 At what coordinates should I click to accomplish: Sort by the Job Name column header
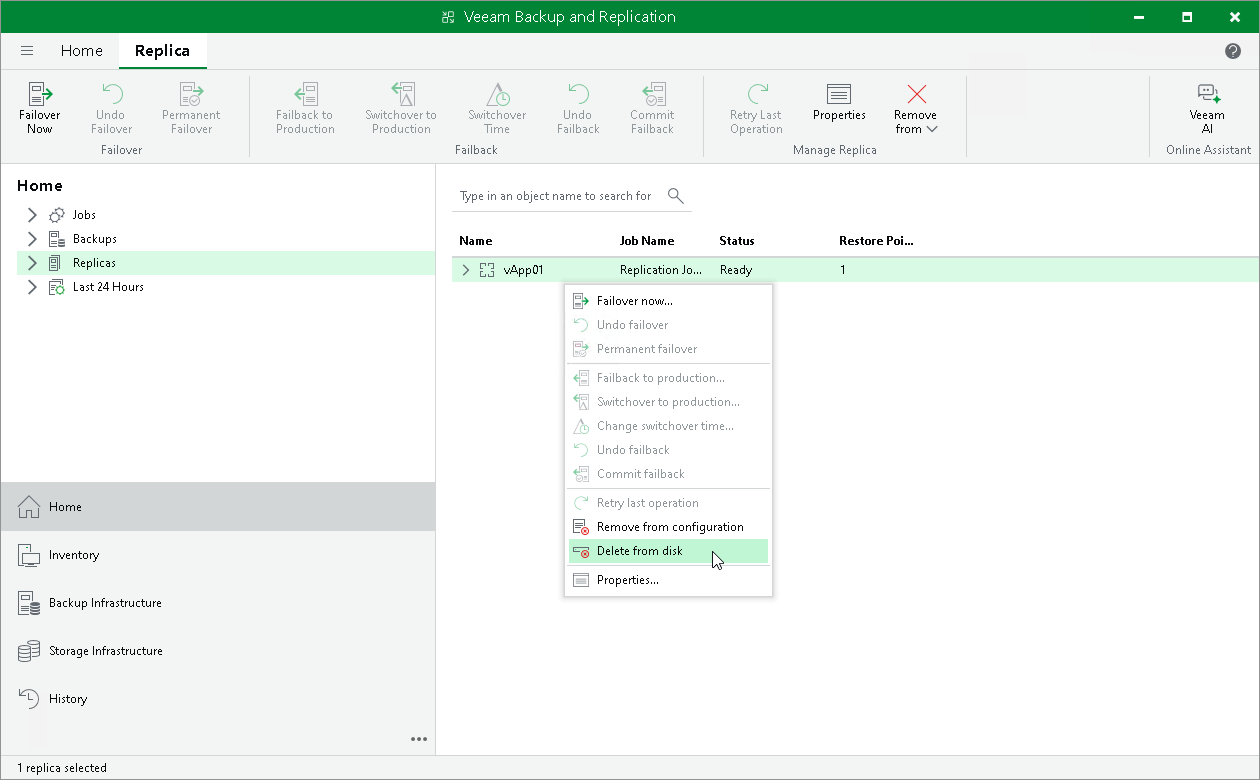[647, 241]
